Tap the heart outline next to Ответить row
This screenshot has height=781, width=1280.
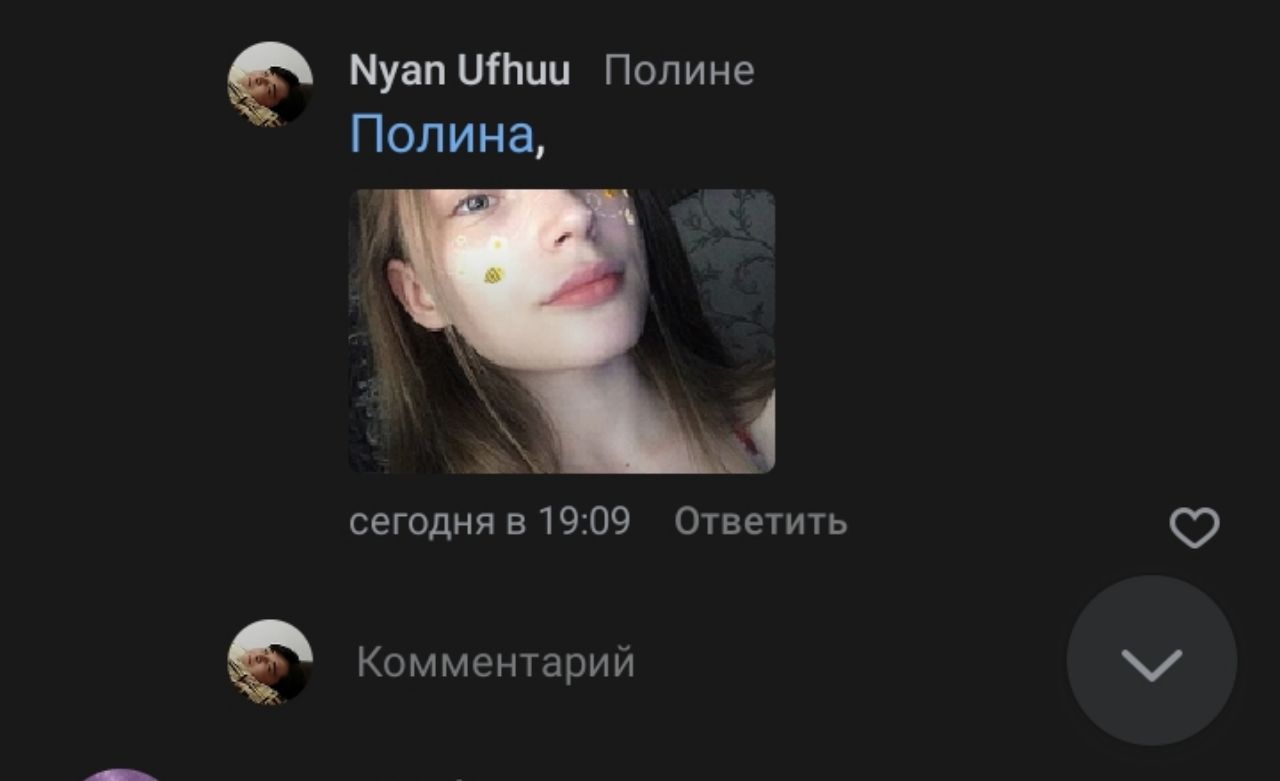point(1195,528)
